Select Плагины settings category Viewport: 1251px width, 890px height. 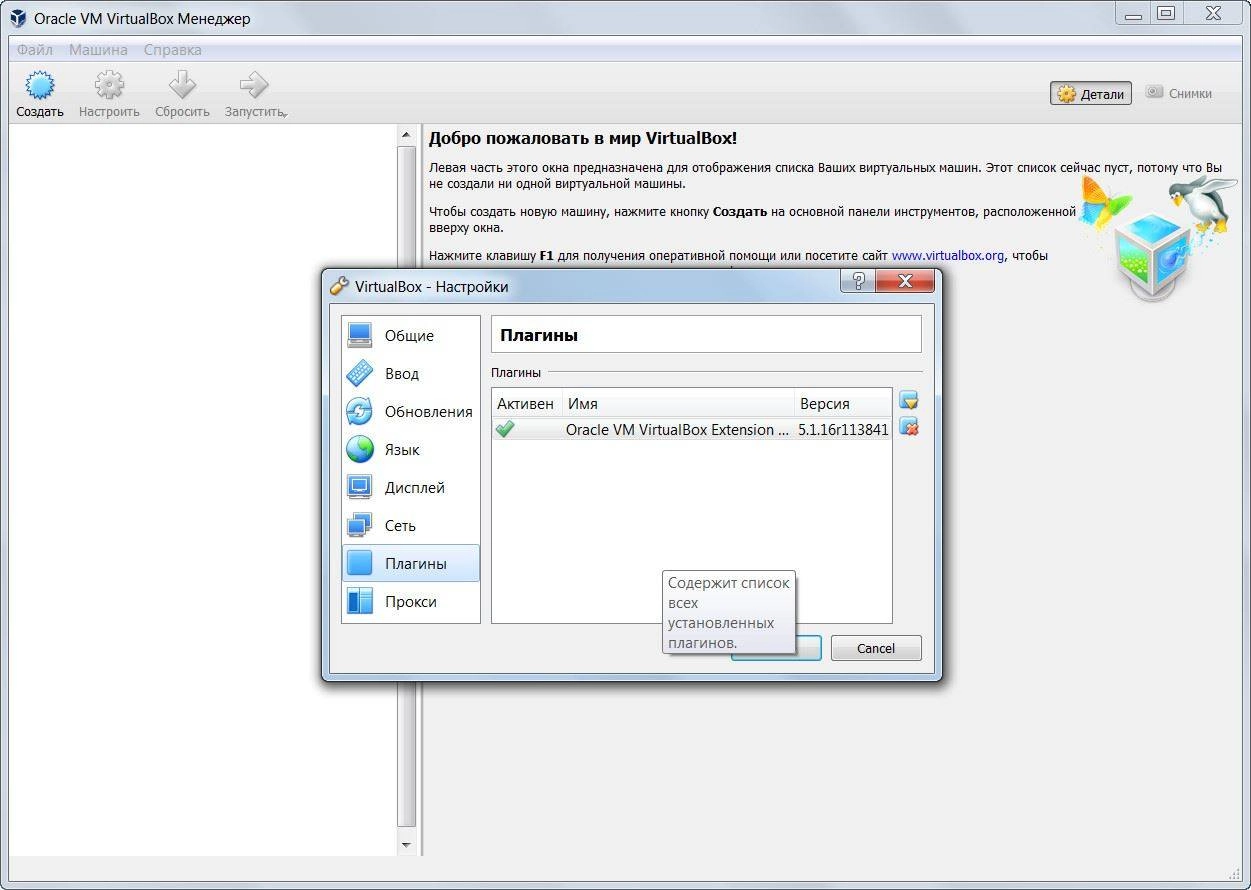click(411, 563)
